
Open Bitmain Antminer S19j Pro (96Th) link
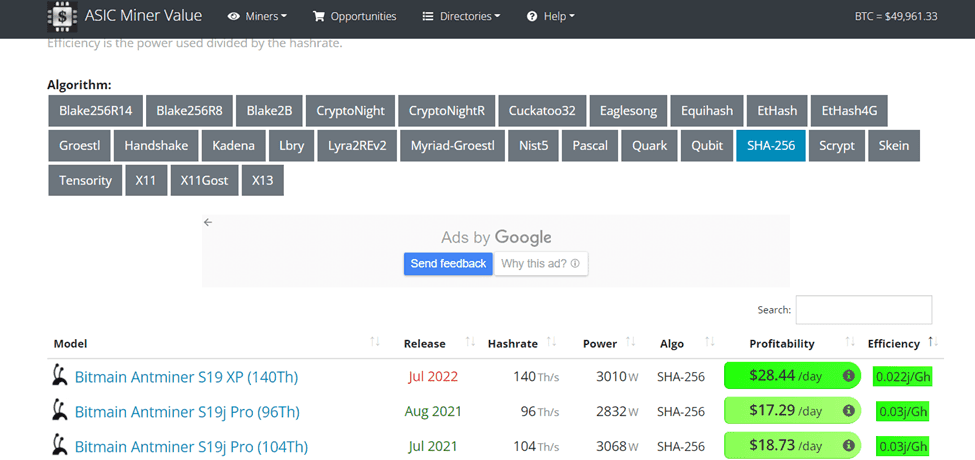pos(187,412)
